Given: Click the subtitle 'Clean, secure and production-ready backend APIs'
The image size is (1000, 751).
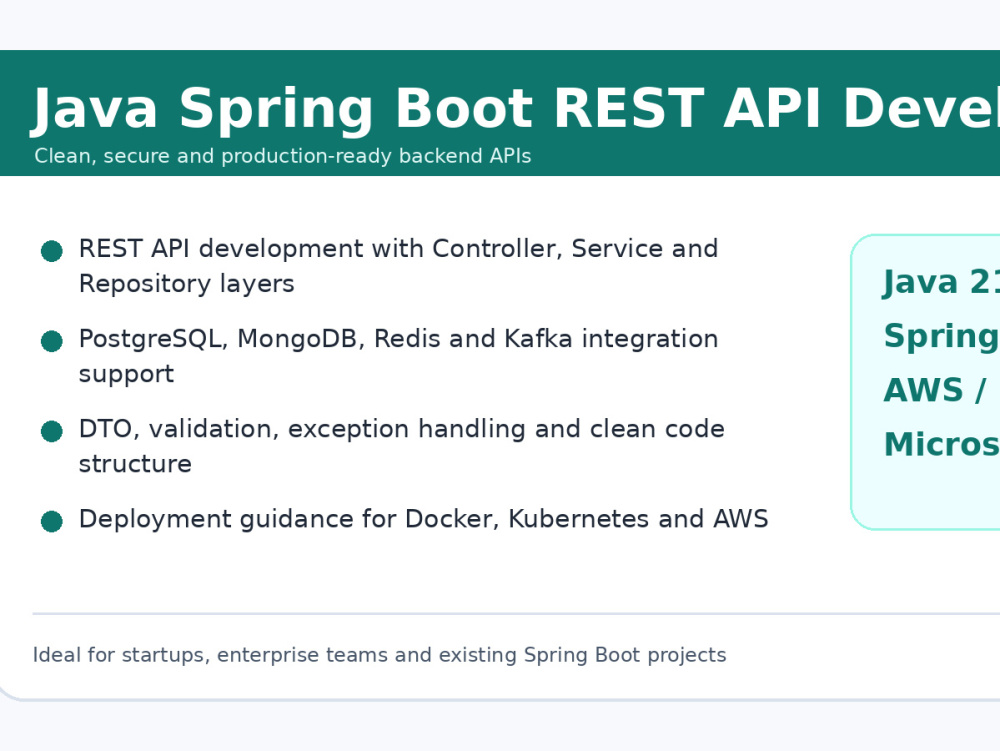Looking at the screenshot, I should tap(283, 156).
